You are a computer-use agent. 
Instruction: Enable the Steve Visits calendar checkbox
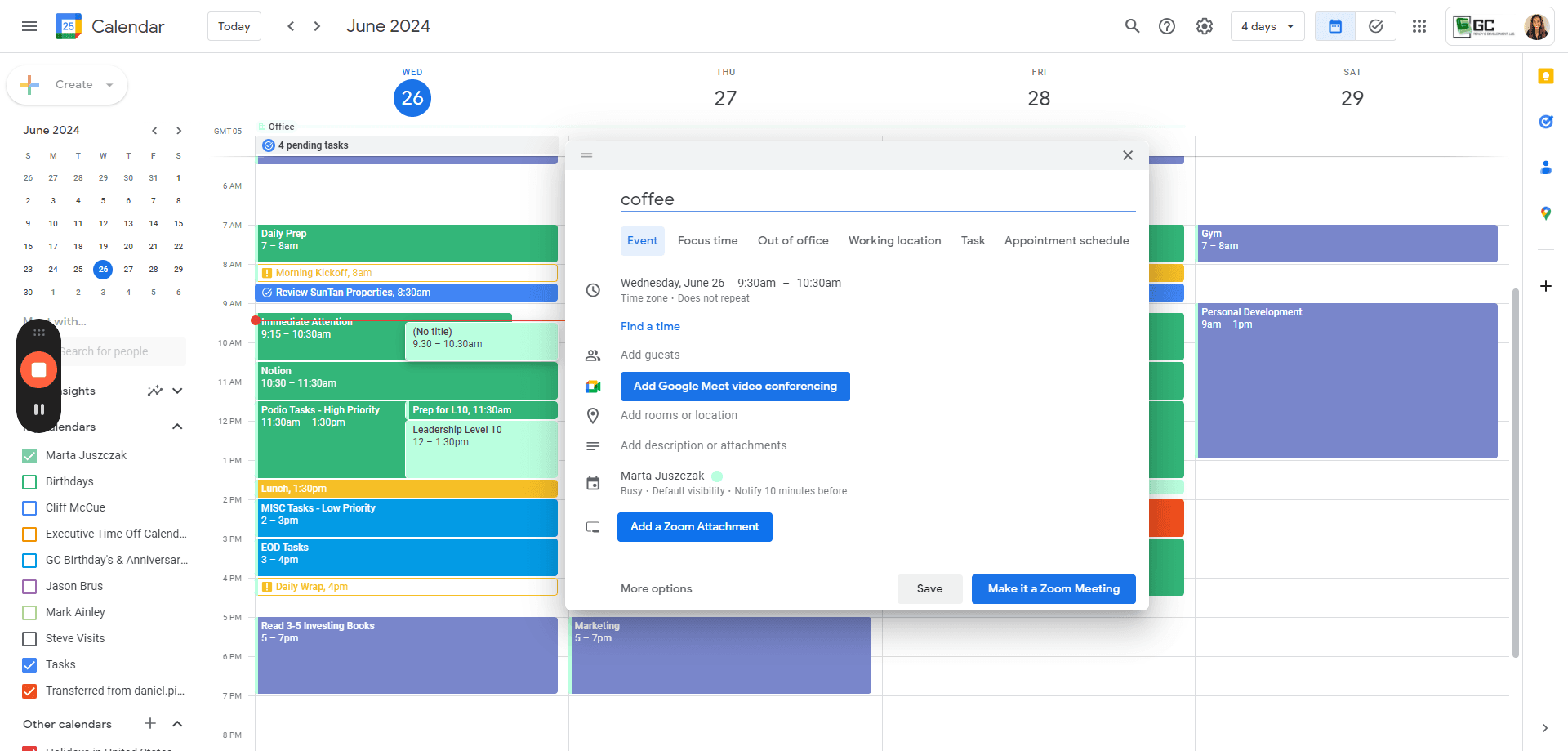tap(29, 638)
